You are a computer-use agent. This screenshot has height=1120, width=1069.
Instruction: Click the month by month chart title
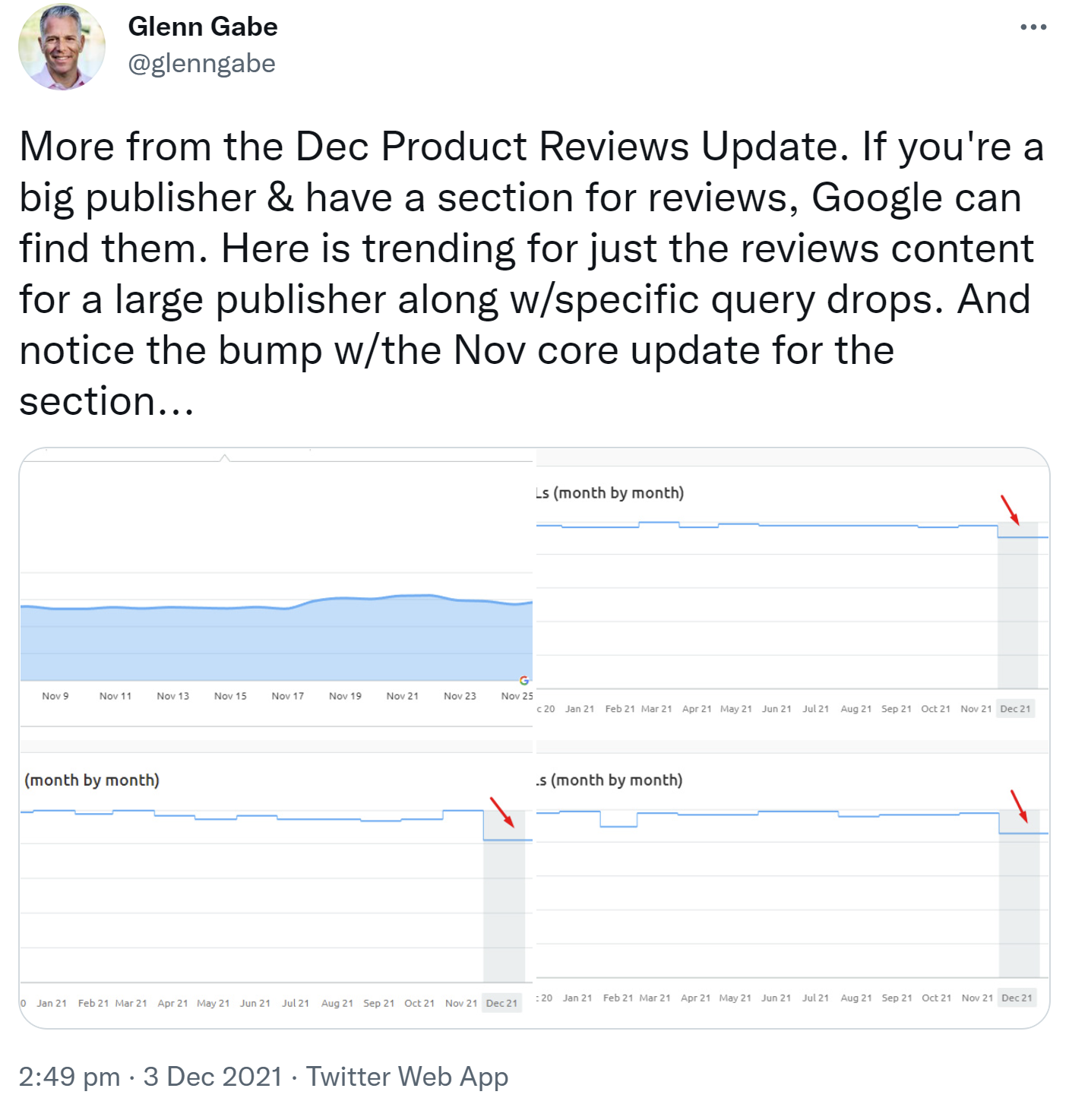pos(91,779)
